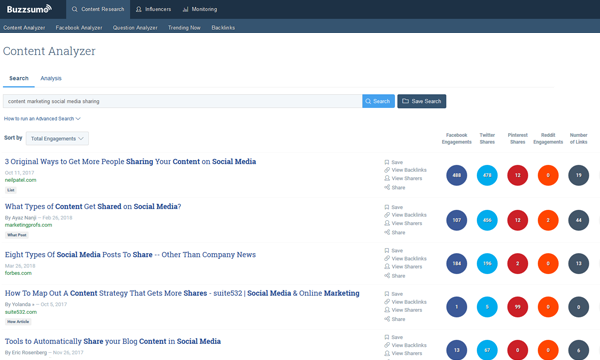View Backlinks for Tools to Automatically Share article

[x=405, y=345]
